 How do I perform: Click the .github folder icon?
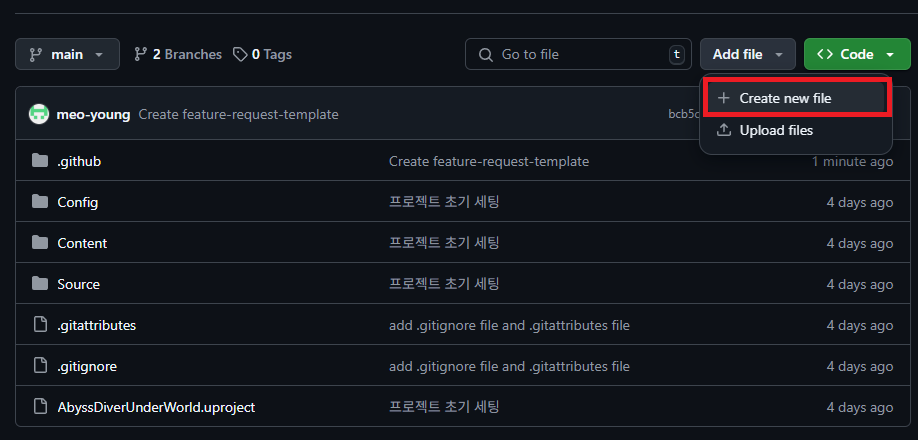(x=40, y=161)
